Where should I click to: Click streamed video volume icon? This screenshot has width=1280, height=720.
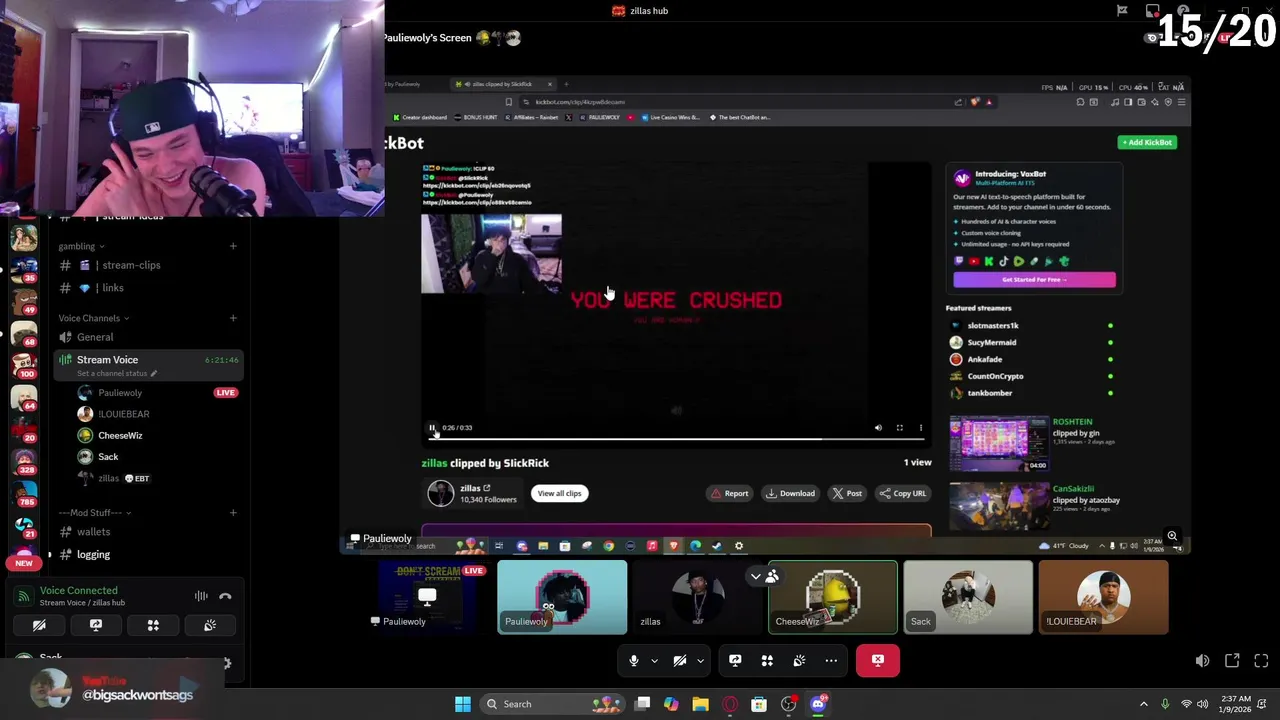(x=878, y=428)
